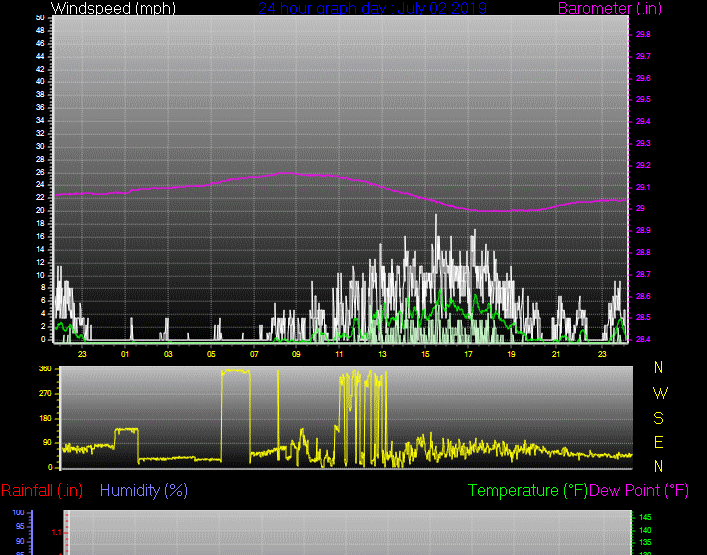Click the 24 hour graph title
The width and height of the screenshot is (707, 555).
(x=372, y=9)
